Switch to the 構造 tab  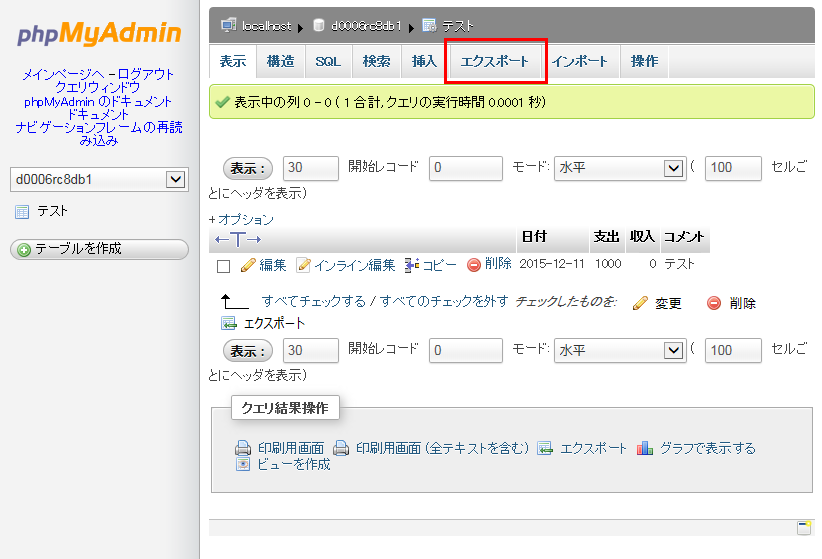coord(280,61)
